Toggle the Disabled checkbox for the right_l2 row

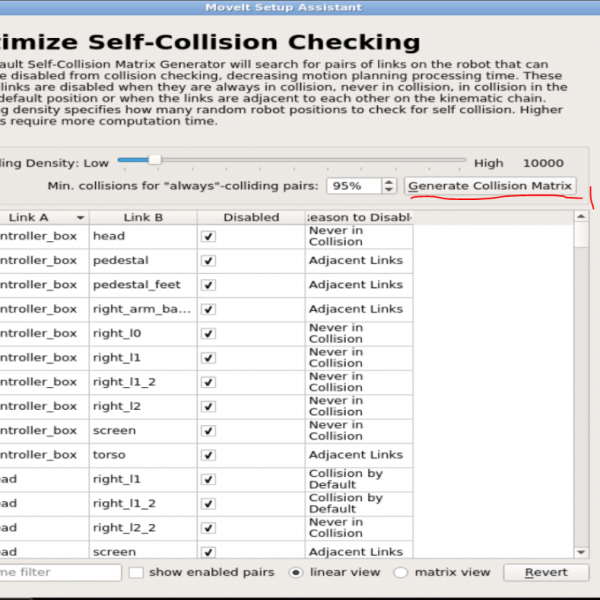pyautogui.click(x=209, y=406)
